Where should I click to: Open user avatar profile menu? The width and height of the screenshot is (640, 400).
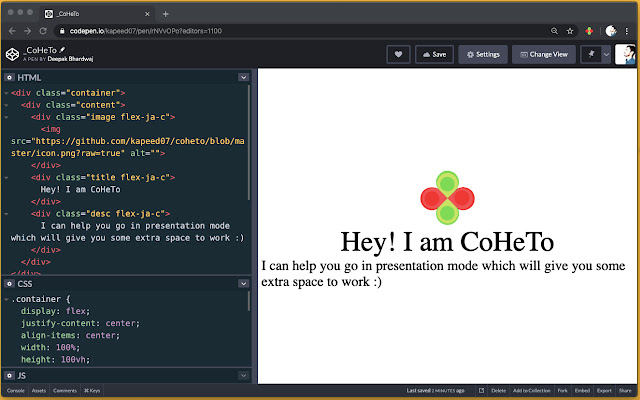[625, 54]
